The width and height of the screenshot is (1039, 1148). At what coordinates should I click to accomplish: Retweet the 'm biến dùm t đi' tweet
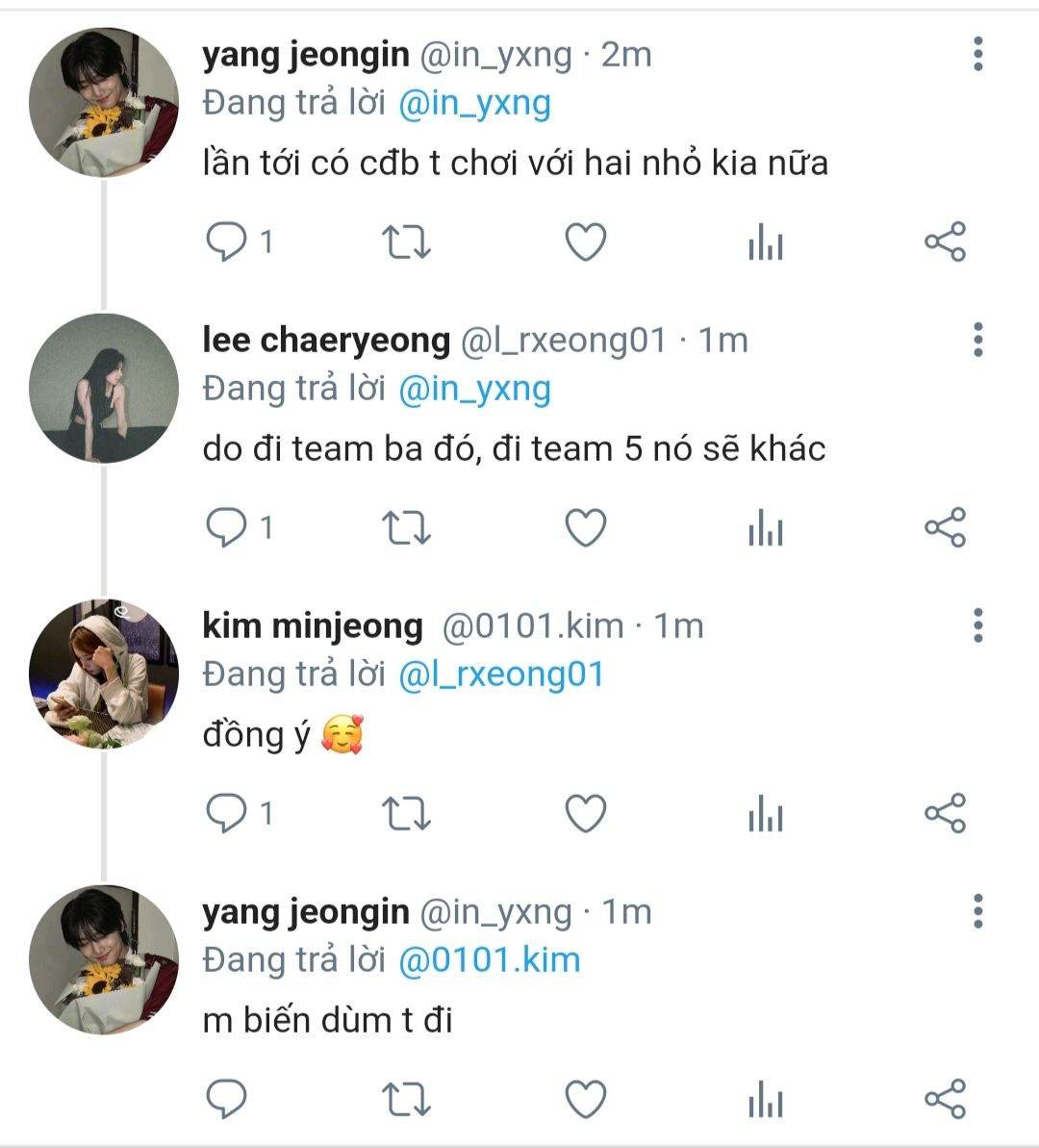[406, 1099]
